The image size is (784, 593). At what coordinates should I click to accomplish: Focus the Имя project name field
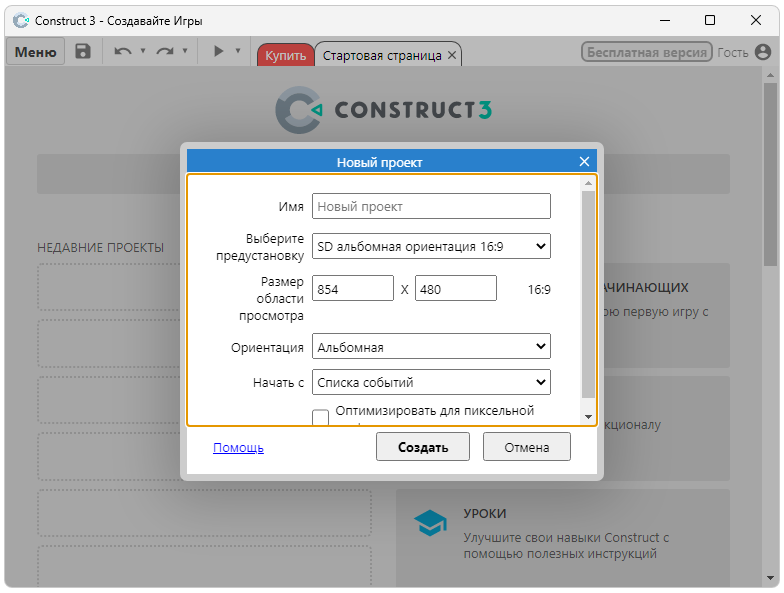click(431, 206)
